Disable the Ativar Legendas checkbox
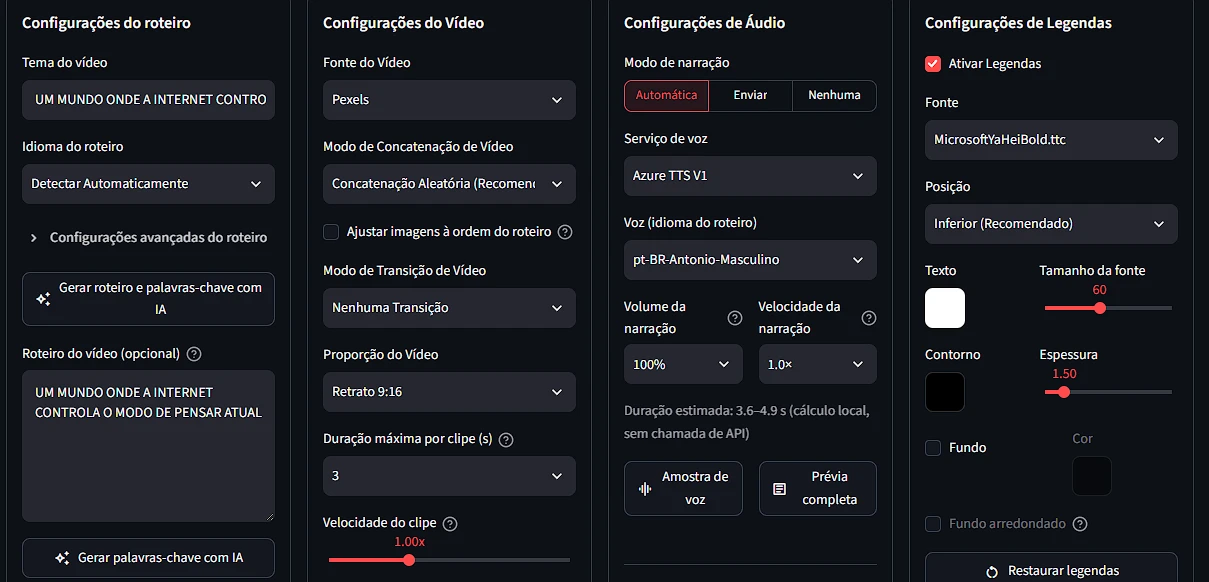Image resolution: width=1209 pixels, height=582 pixels. (x=933, y=64)
